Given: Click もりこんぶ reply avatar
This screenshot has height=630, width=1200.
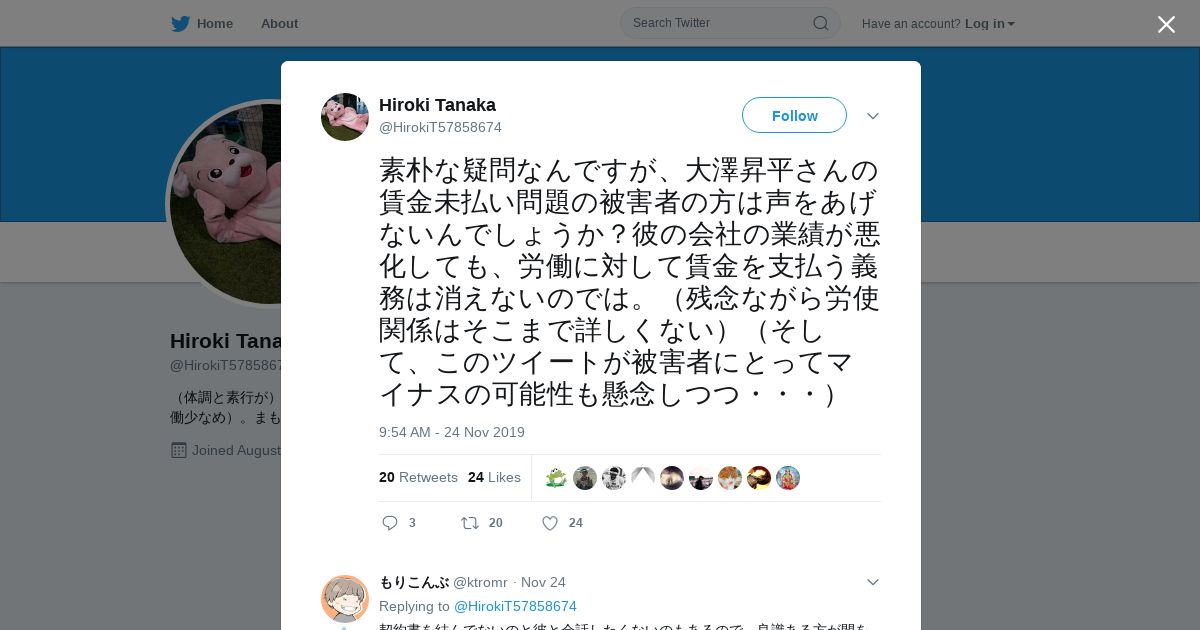Looking at the screenshot, I should coord(345,599).
